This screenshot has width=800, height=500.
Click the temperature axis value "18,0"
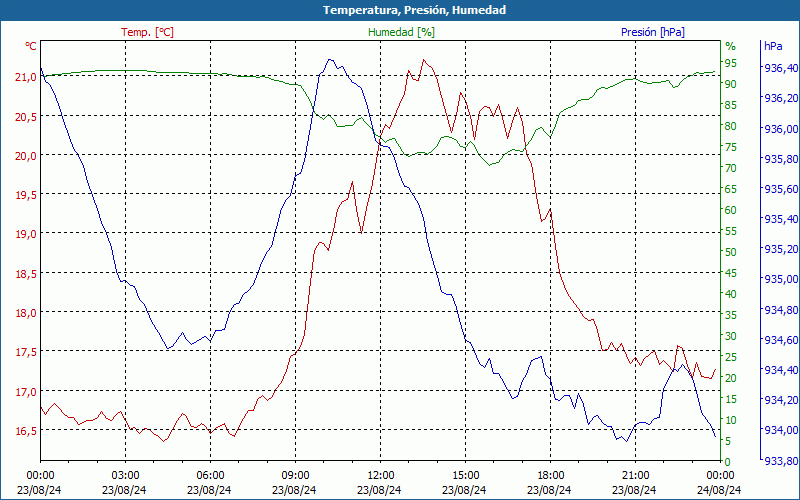click(x=25, y=313)
